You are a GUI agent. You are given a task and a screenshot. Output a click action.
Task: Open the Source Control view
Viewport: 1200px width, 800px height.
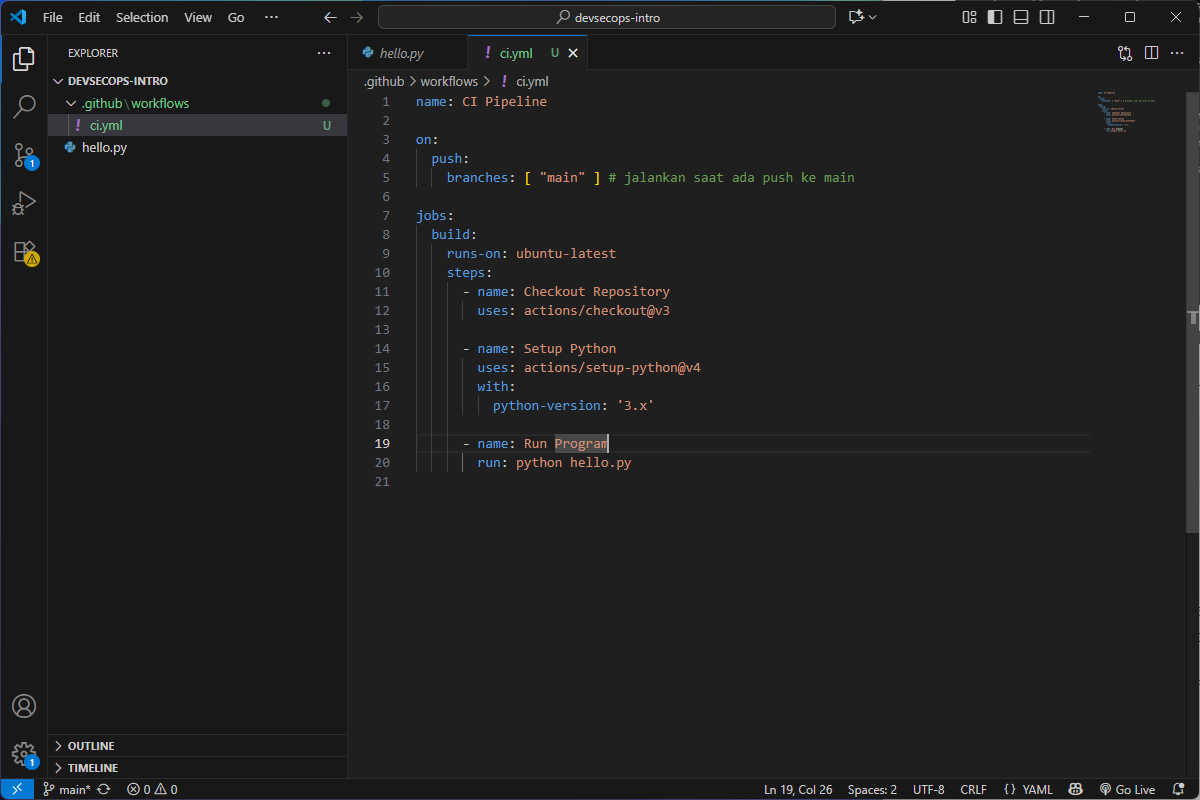[x=24, y=155]
